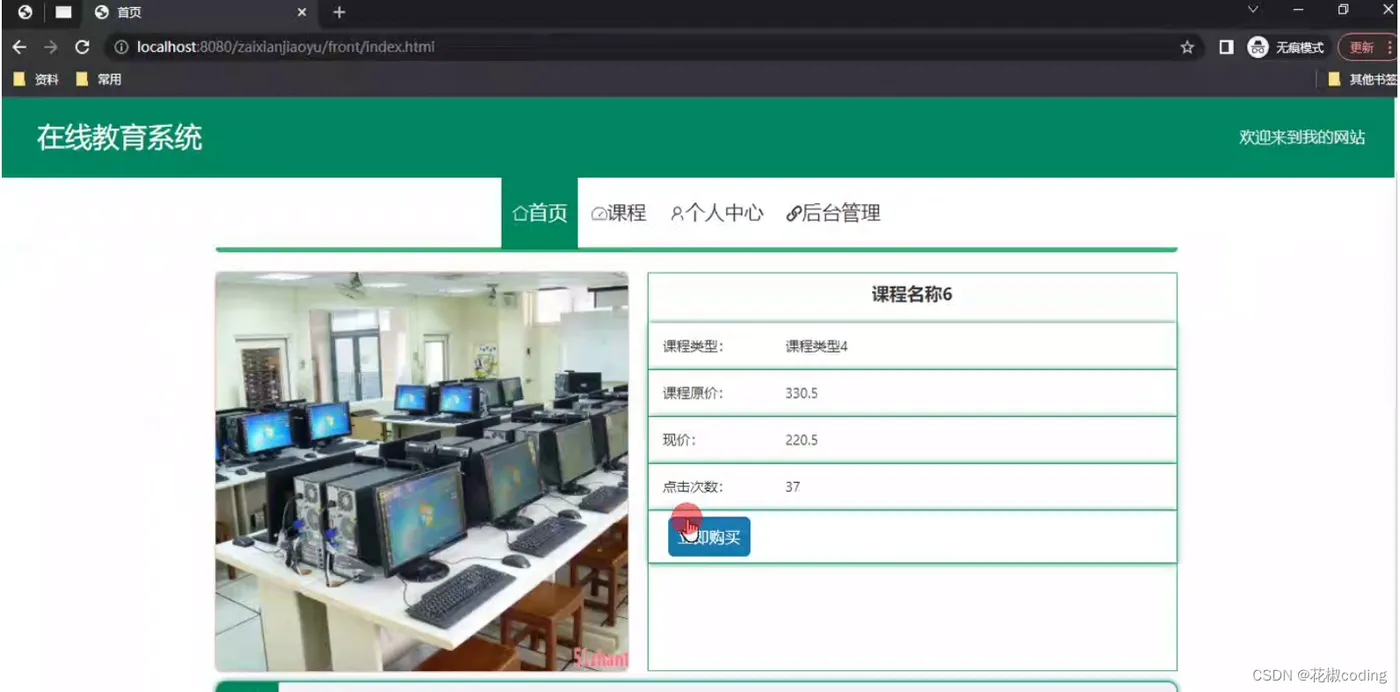Bookmark this page with the star icon
Viewport: 1400px width, 692px height.
pyautogui.click(x=1187, y=47)
